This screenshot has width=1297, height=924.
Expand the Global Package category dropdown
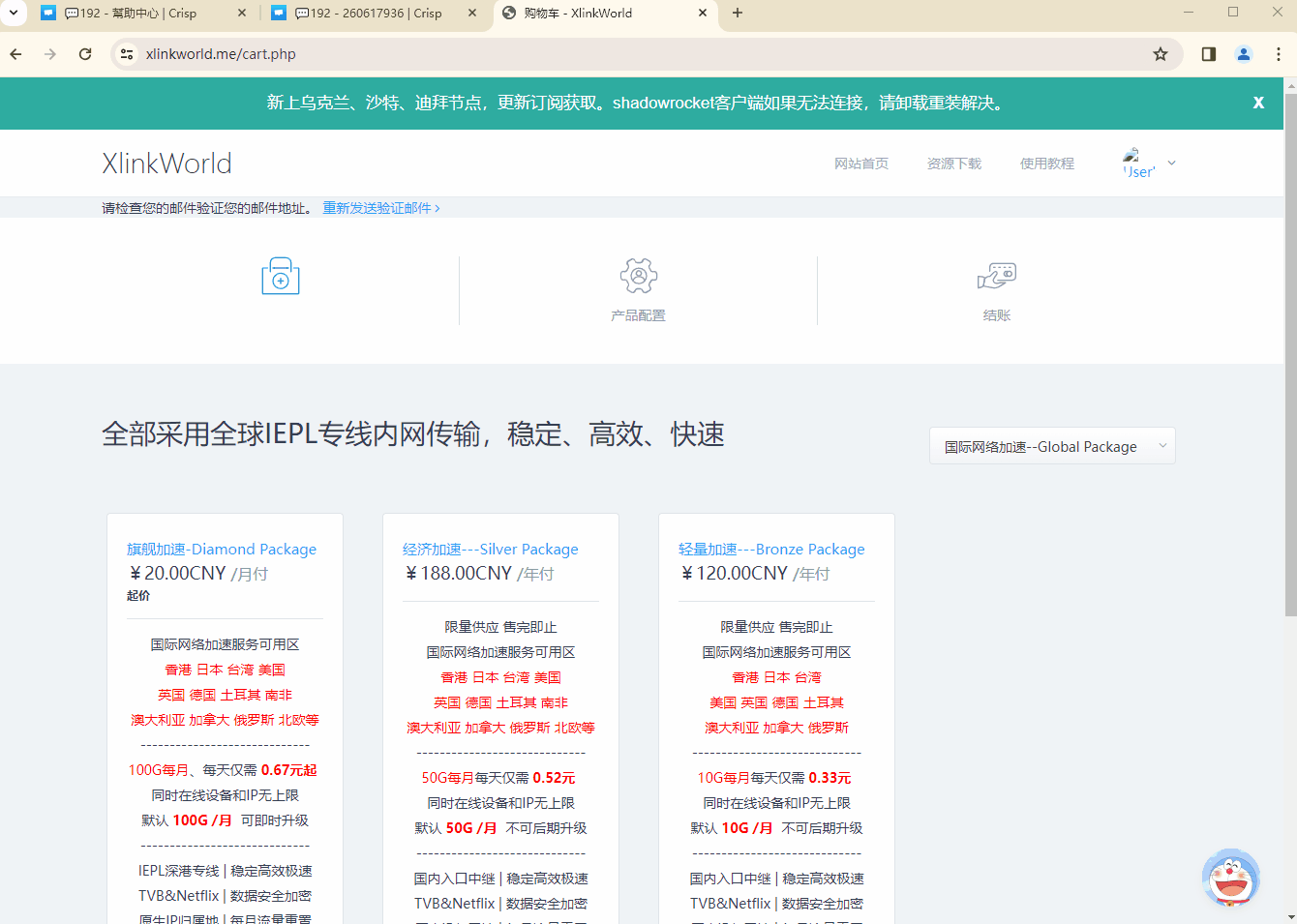click(1052, 446)
